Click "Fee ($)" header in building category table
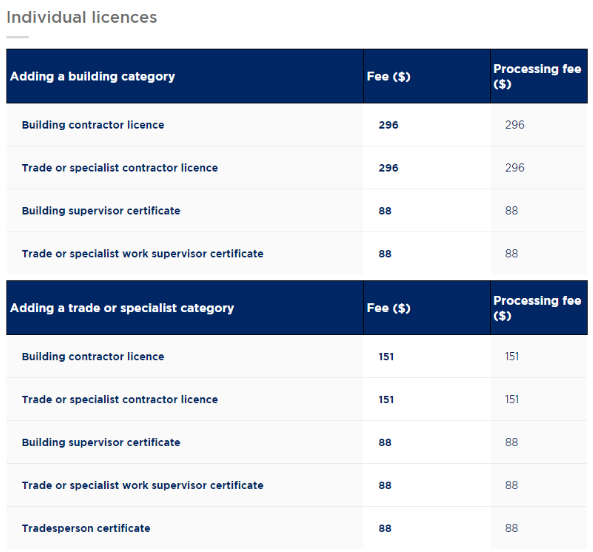Viewport: 593px width, 552px height. [389, 76]
